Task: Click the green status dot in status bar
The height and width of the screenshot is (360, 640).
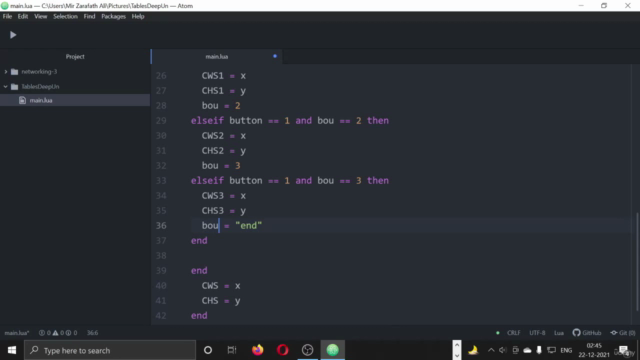Action: coord(498,333)
